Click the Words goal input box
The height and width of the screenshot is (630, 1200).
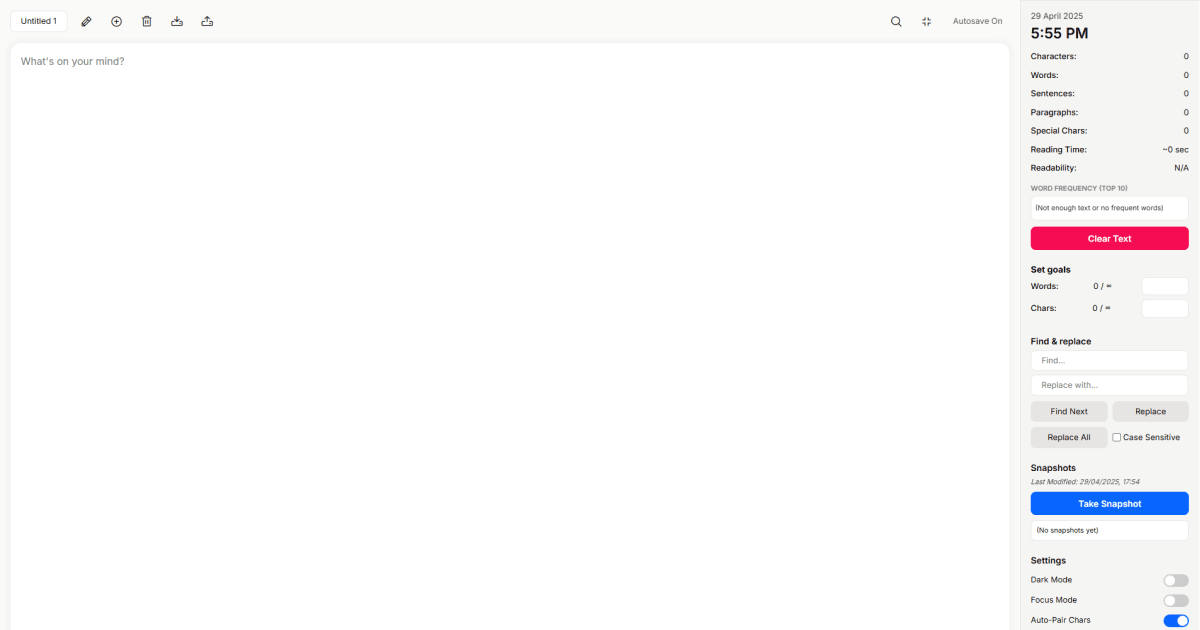tap(1165, 286)
